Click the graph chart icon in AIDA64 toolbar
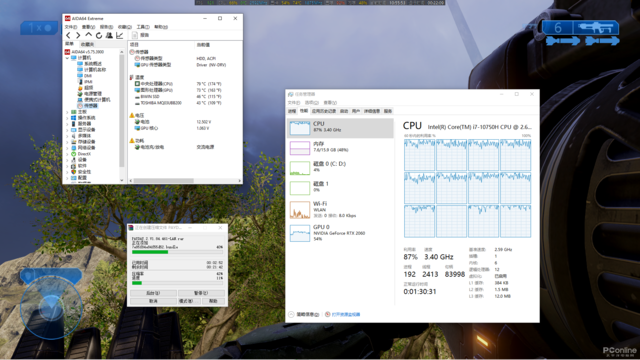The height and width of the screenshot is (360, 640). point(119,36)
